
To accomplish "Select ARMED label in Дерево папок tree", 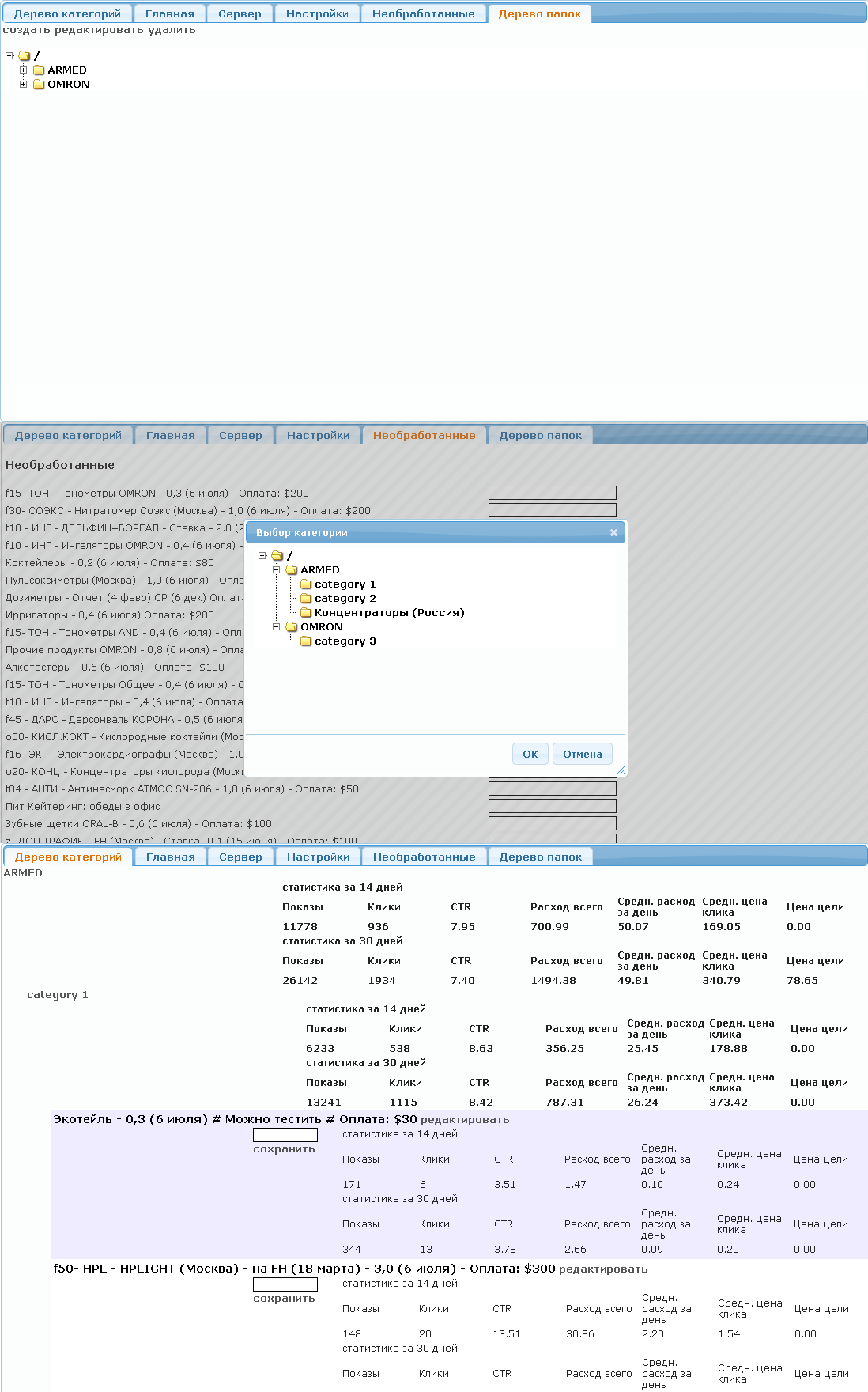I will [x=67, y=70].
